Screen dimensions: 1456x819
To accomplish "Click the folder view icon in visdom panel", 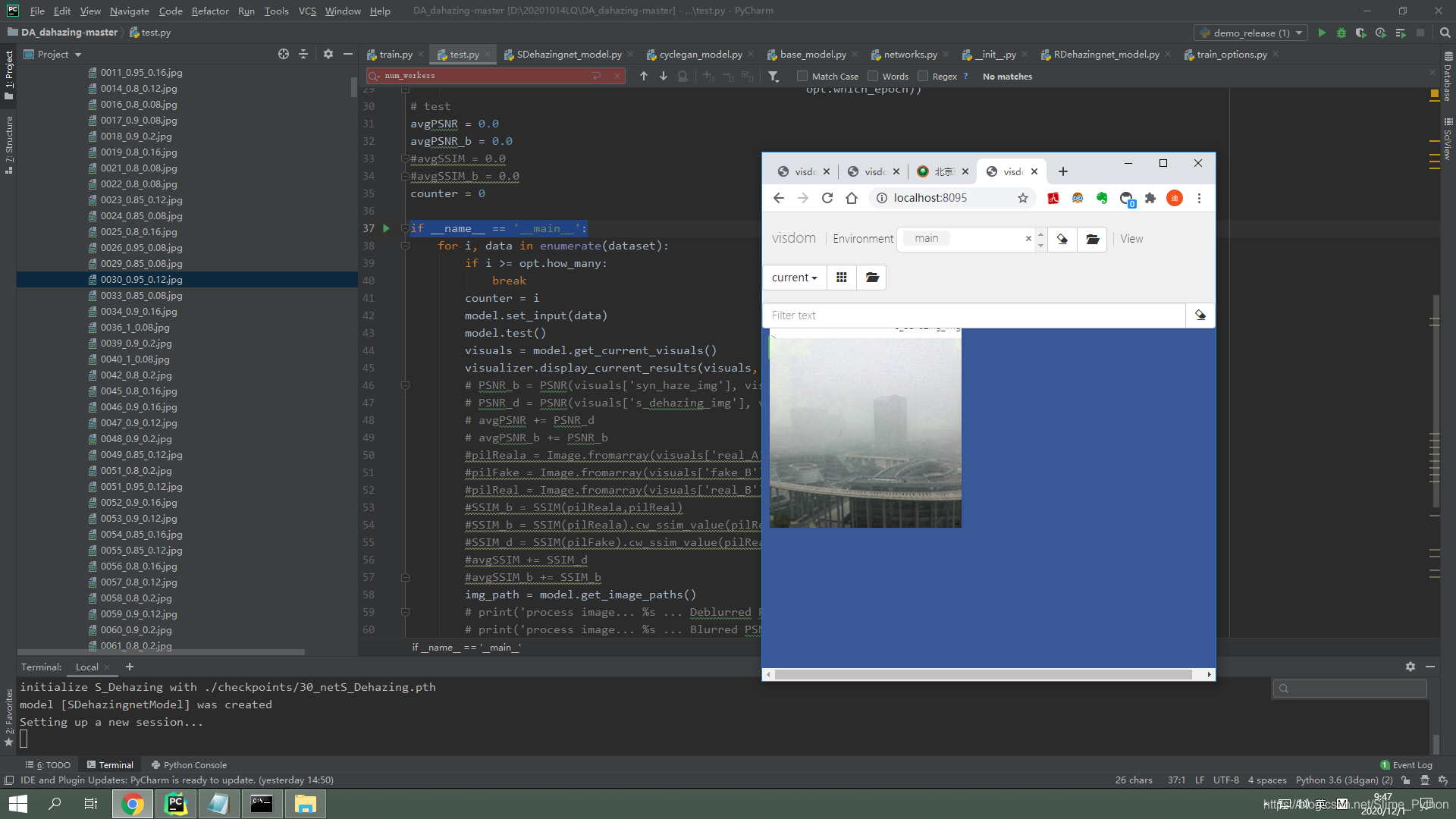I will point(872,277).
